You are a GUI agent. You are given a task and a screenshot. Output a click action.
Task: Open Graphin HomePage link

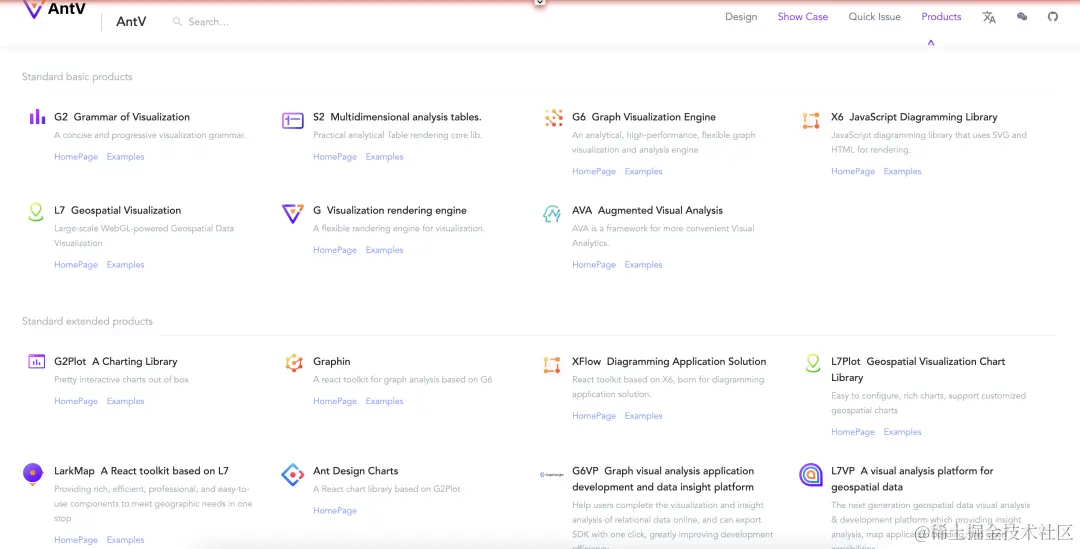335,401
